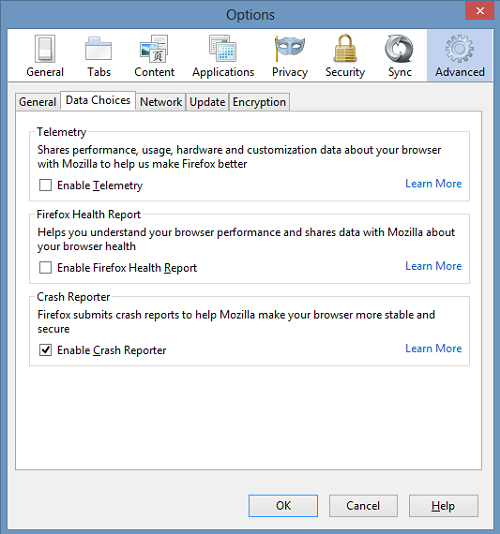Viewport: 500px width, 534px height.
Task: Open Learn More for Crash Reporter
Action: (433, 348)
